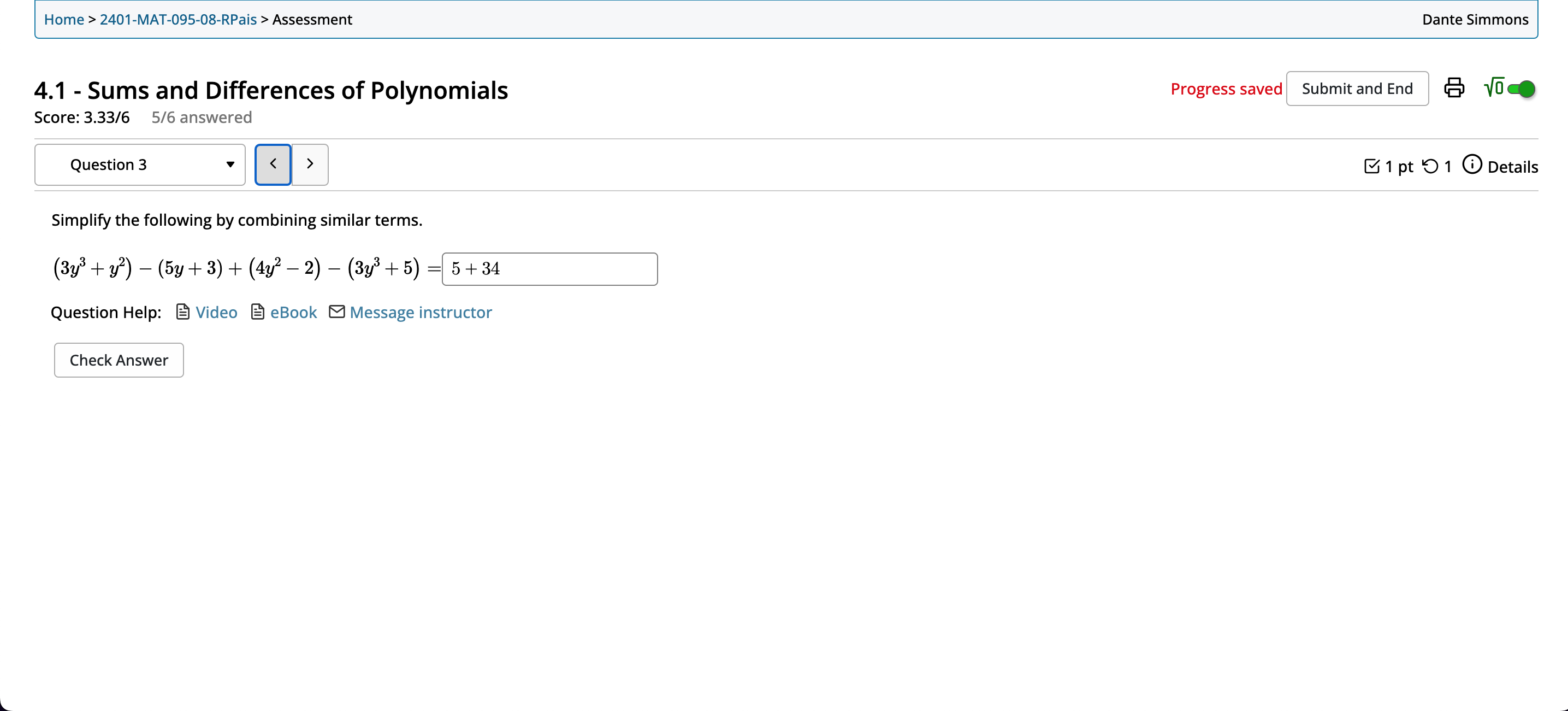
Task: Click the printer icon to print assessment
Action: [x=1454, y=89]
